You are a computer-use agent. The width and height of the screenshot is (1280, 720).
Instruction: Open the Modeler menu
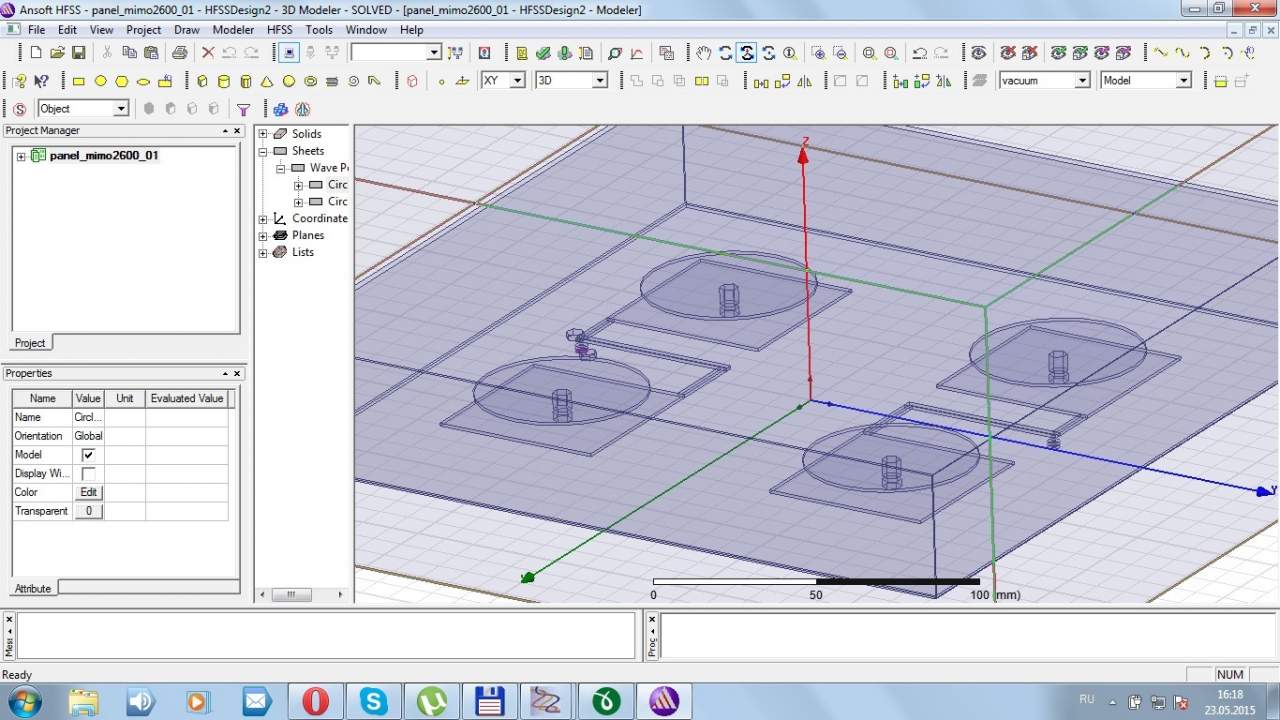(233, 30)
